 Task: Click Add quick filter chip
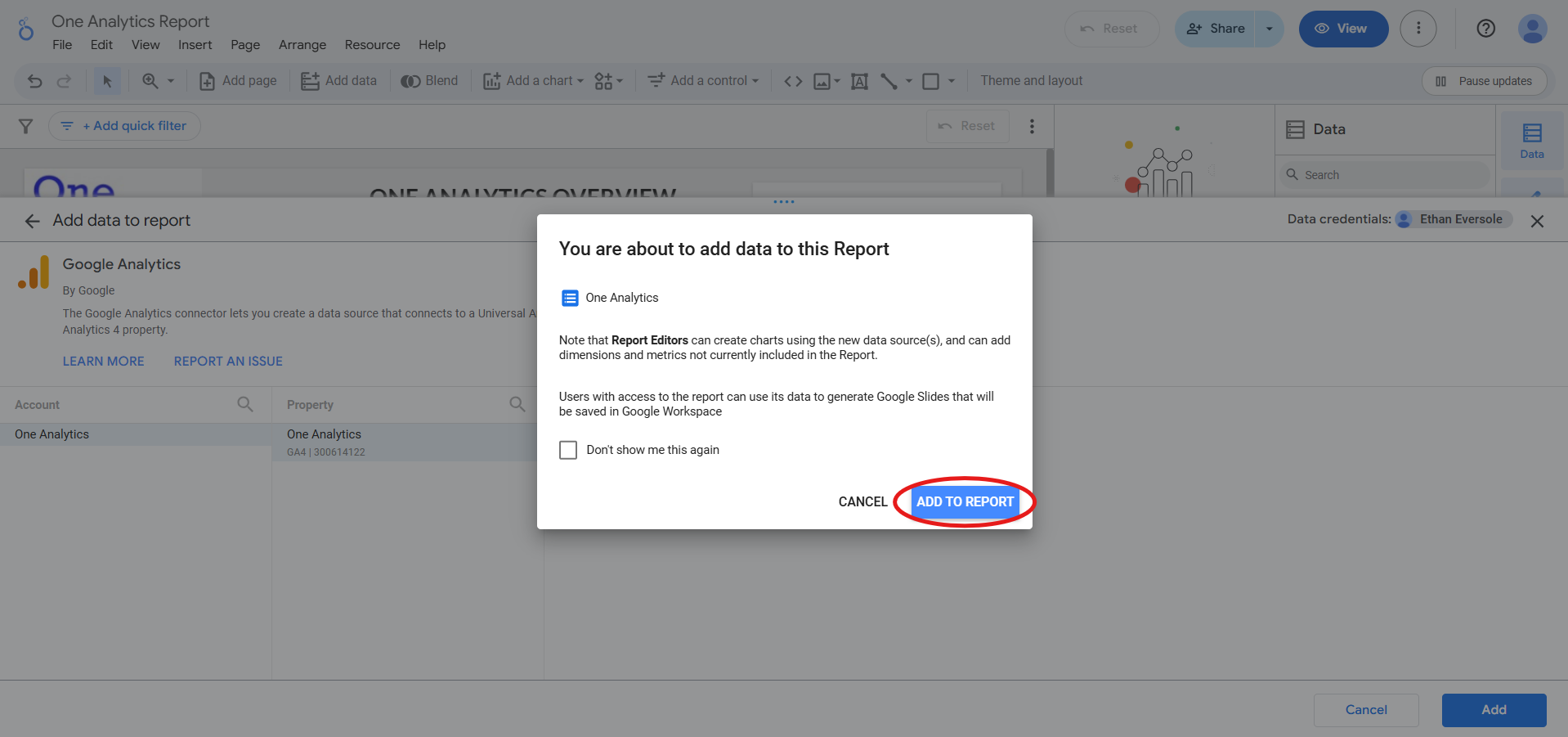coord(124,126)
